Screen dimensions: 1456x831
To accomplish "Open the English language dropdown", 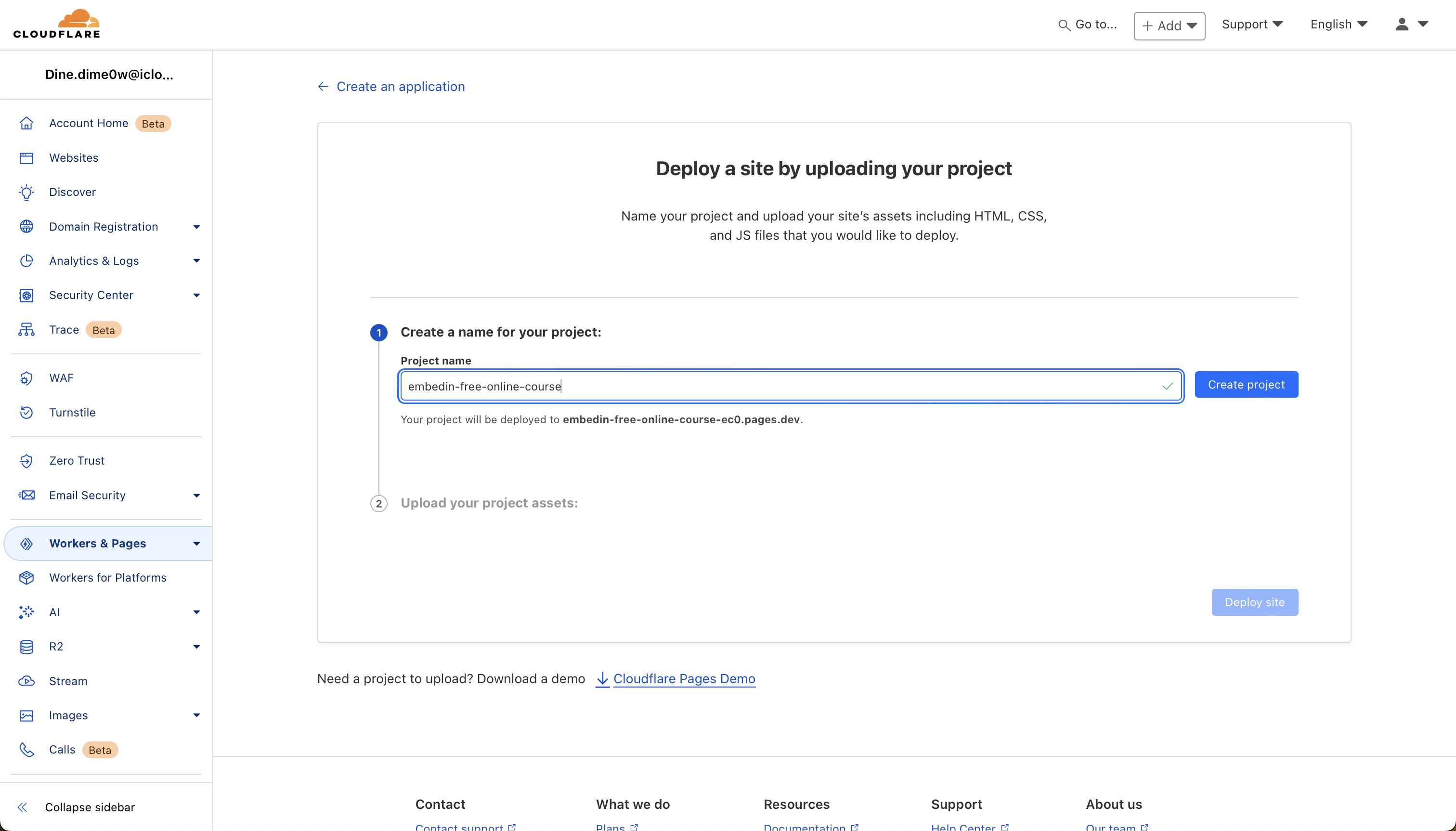I will click(1339, 24).
